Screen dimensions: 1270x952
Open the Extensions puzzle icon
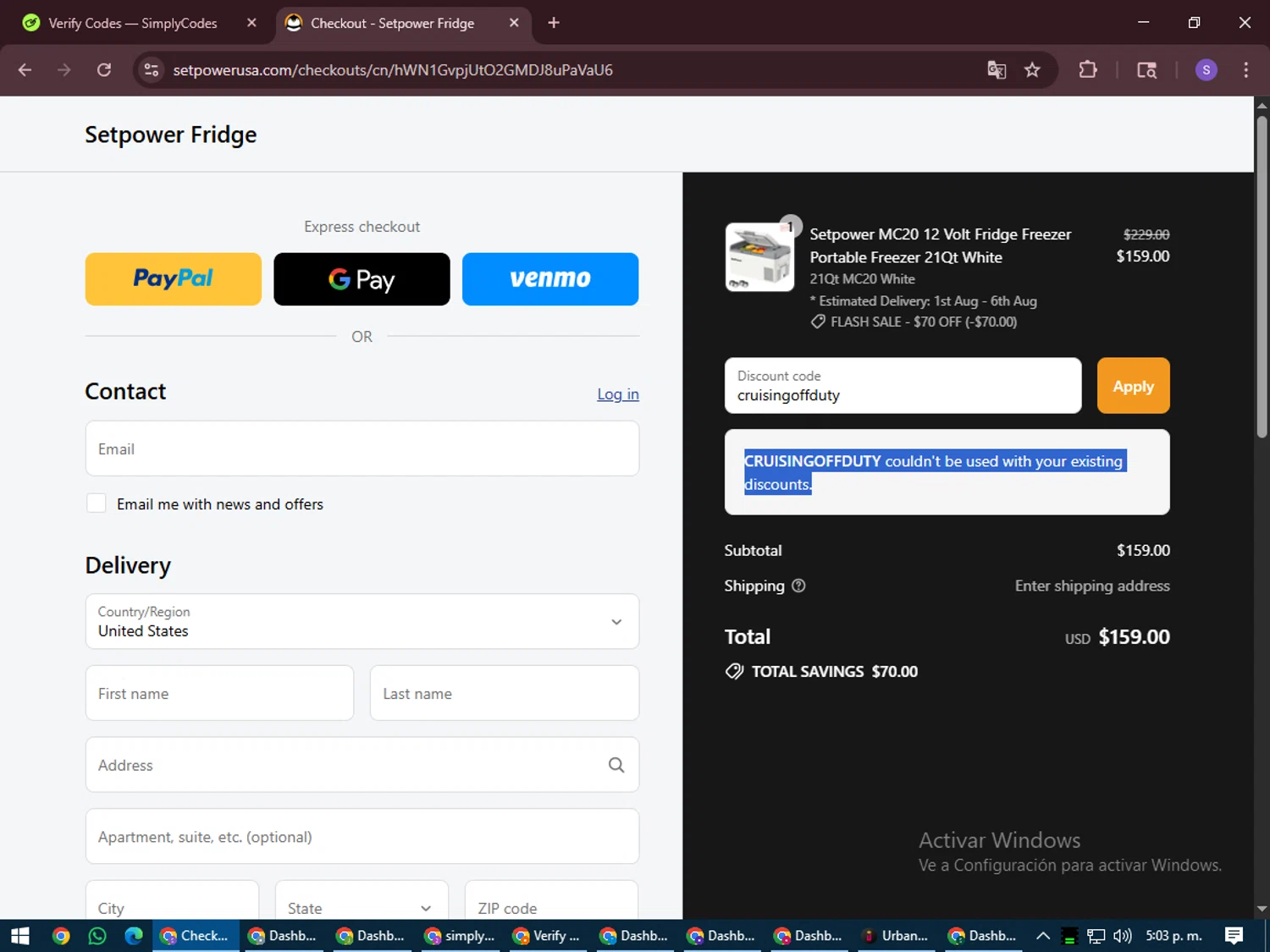(x=1088, y=70)
